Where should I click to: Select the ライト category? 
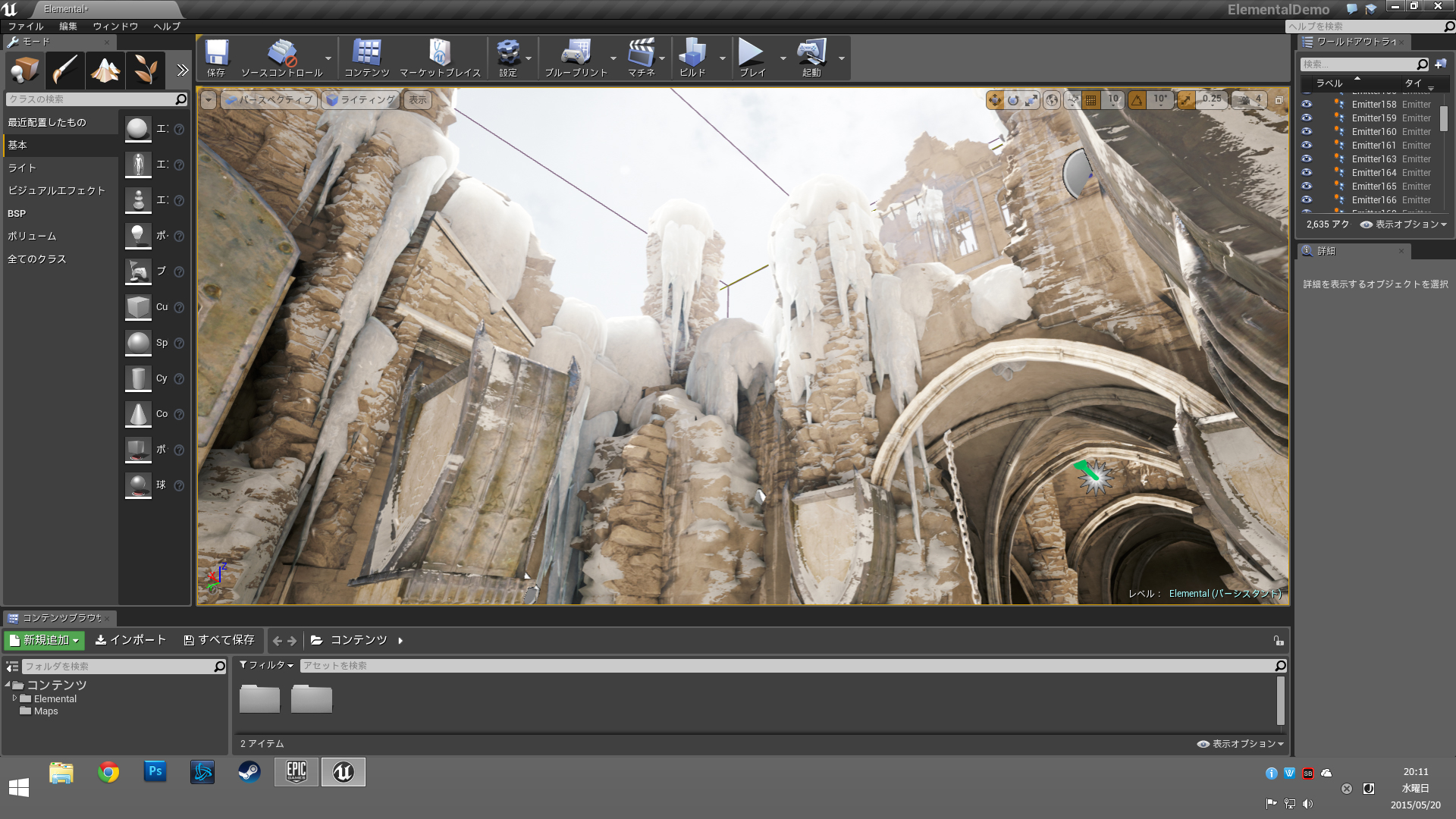[x=61, y=168]
